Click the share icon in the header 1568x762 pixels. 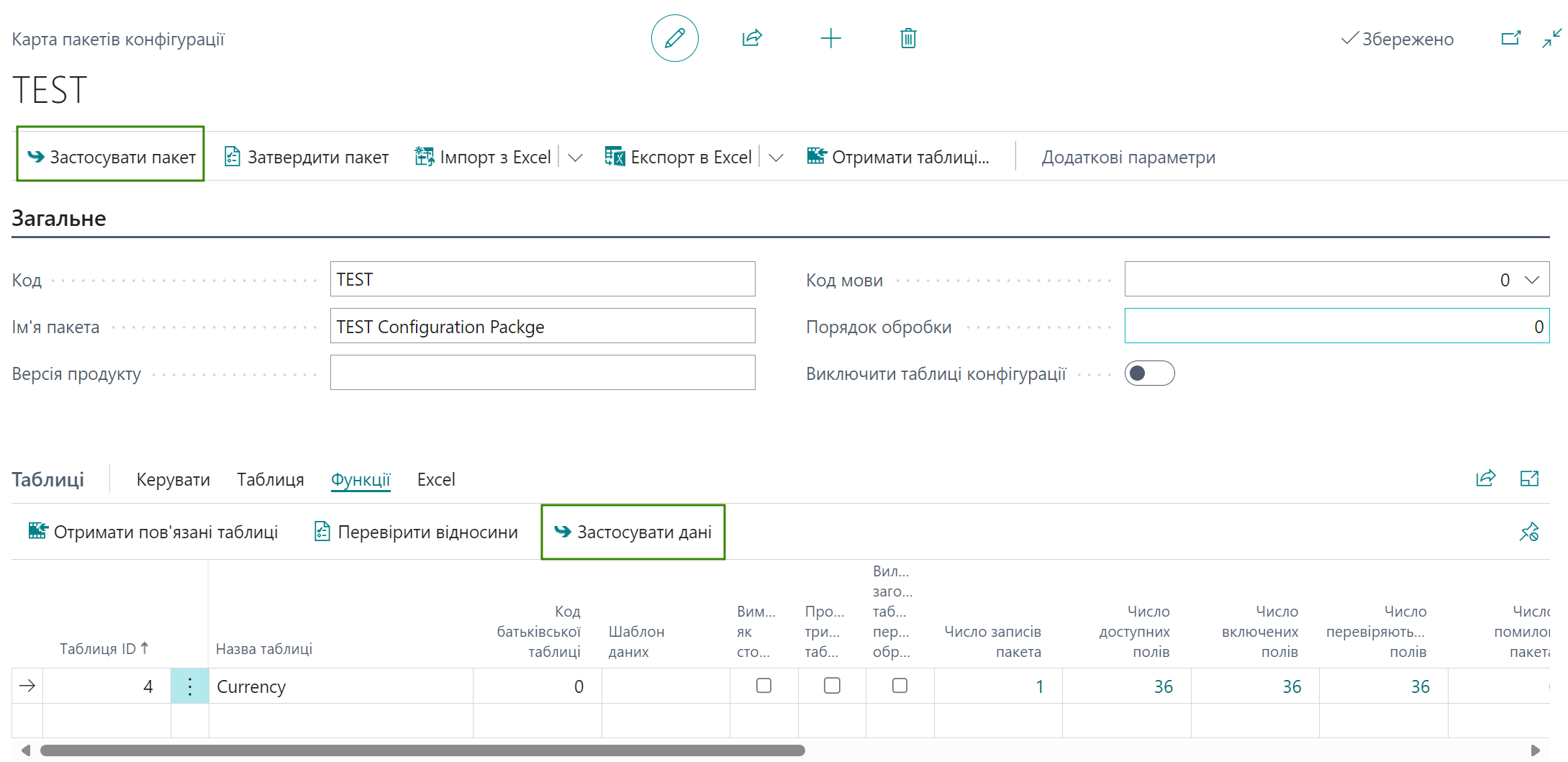pos(752,38)
